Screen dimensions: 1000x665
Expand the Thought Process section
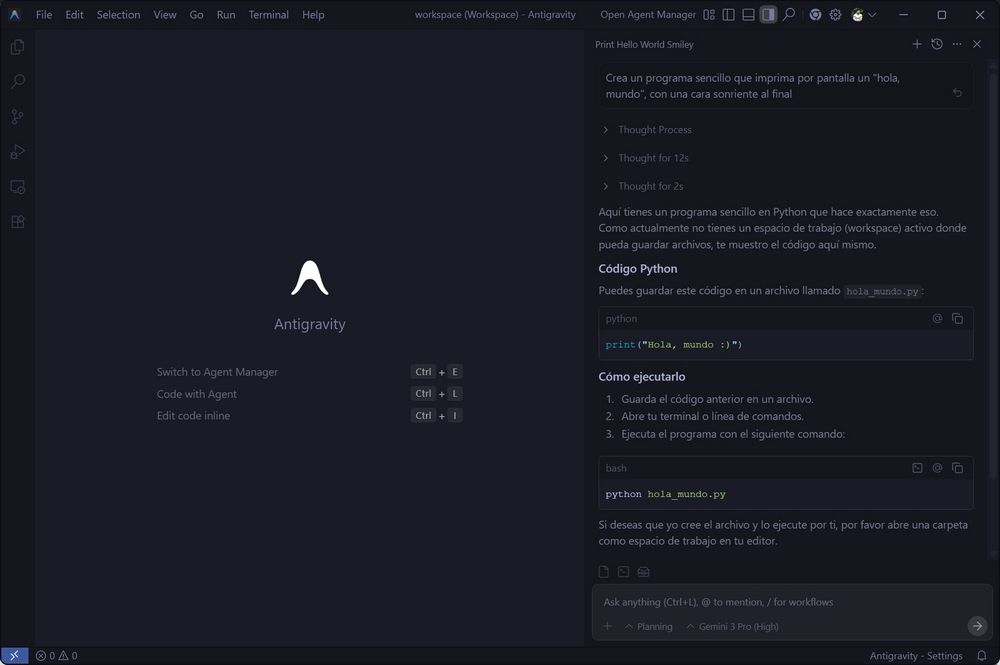[x=654, y=129]
